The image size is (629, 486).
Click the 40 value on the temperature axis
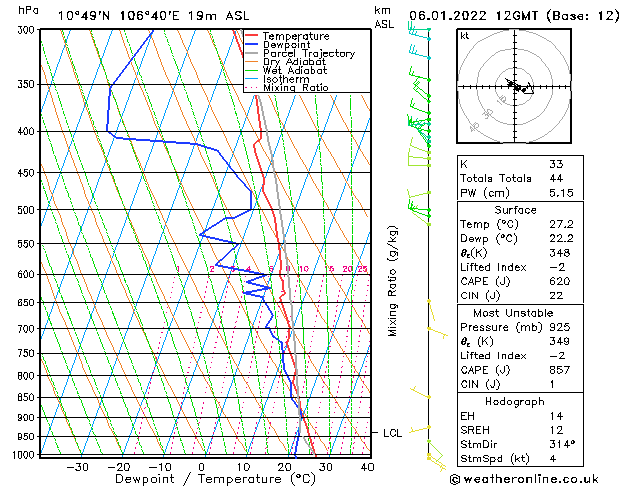pyautogui.click(x=367, y=467)
